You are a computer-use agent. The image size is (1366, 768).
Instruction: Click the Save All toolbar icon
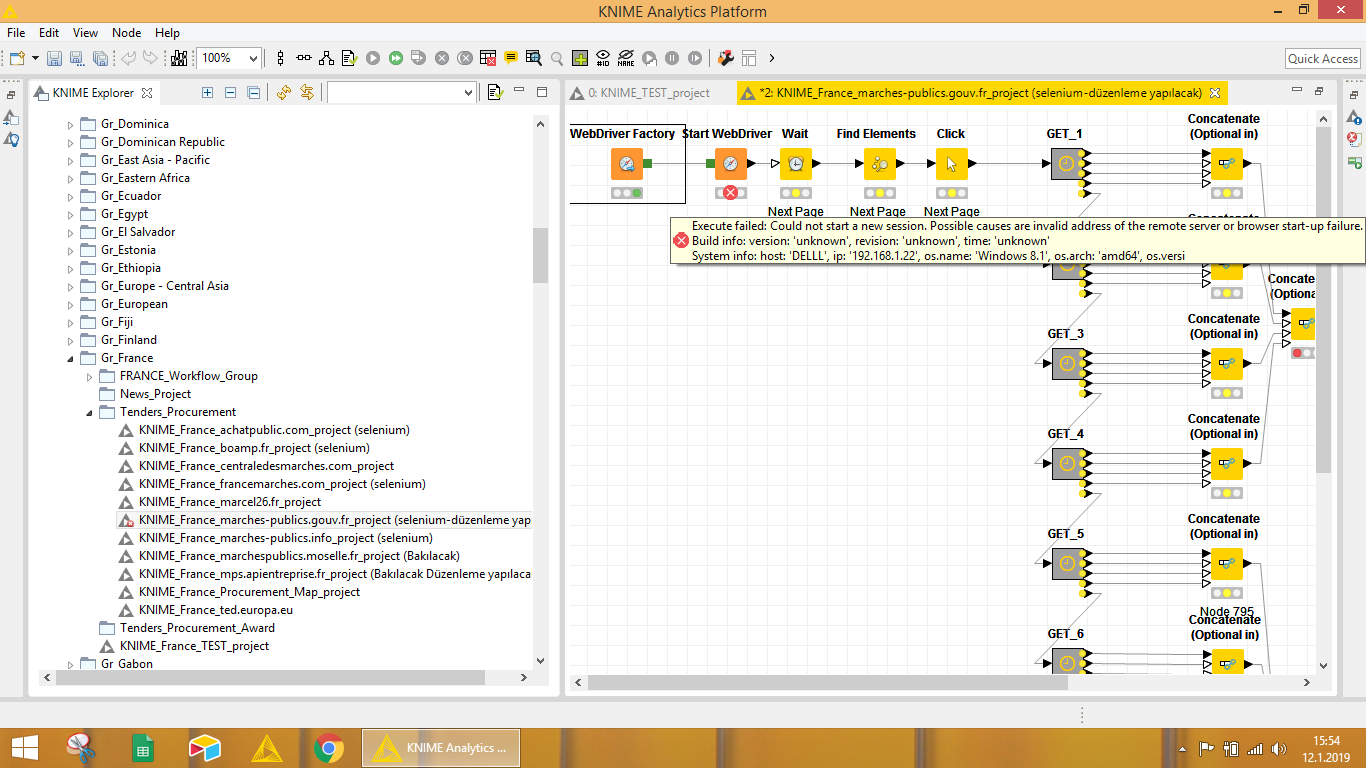pos(100,58)
